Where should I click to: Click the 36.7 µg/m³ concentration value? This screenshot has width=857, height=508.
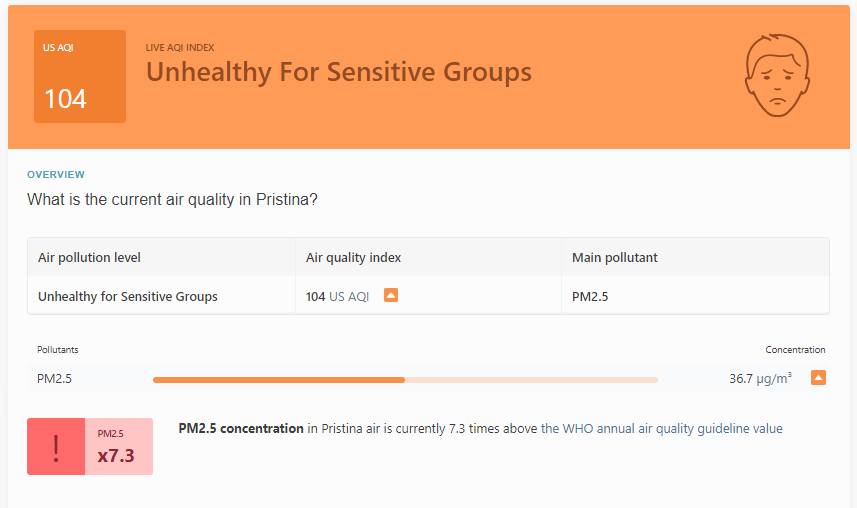pos(760,378)
